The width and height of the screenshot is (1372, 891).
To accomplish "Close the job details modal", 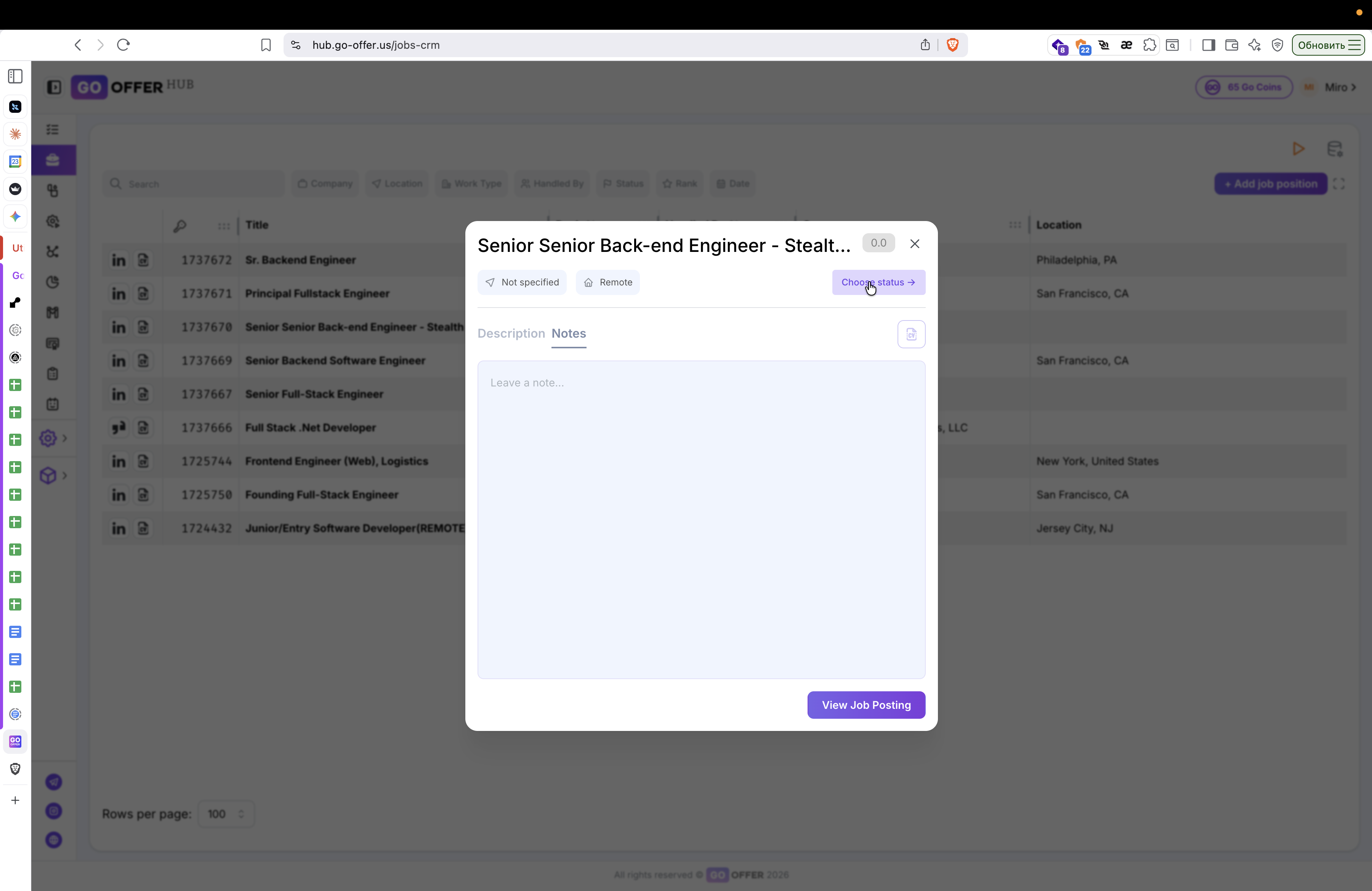I will pos(914,244).
